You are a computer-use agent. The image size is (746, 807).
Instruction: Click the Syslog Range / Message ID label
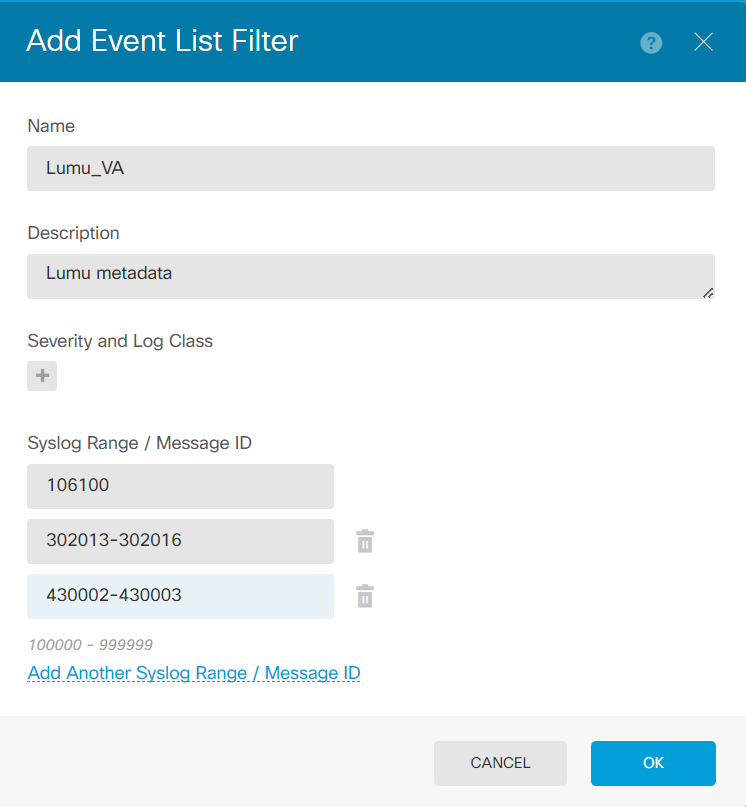[x=139, y=443]
